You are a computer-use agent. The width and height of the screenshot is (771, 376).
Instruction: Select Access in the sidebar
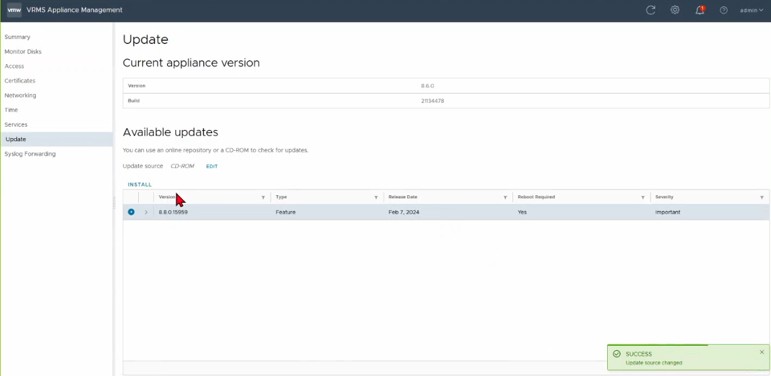[x=14, y=66]
